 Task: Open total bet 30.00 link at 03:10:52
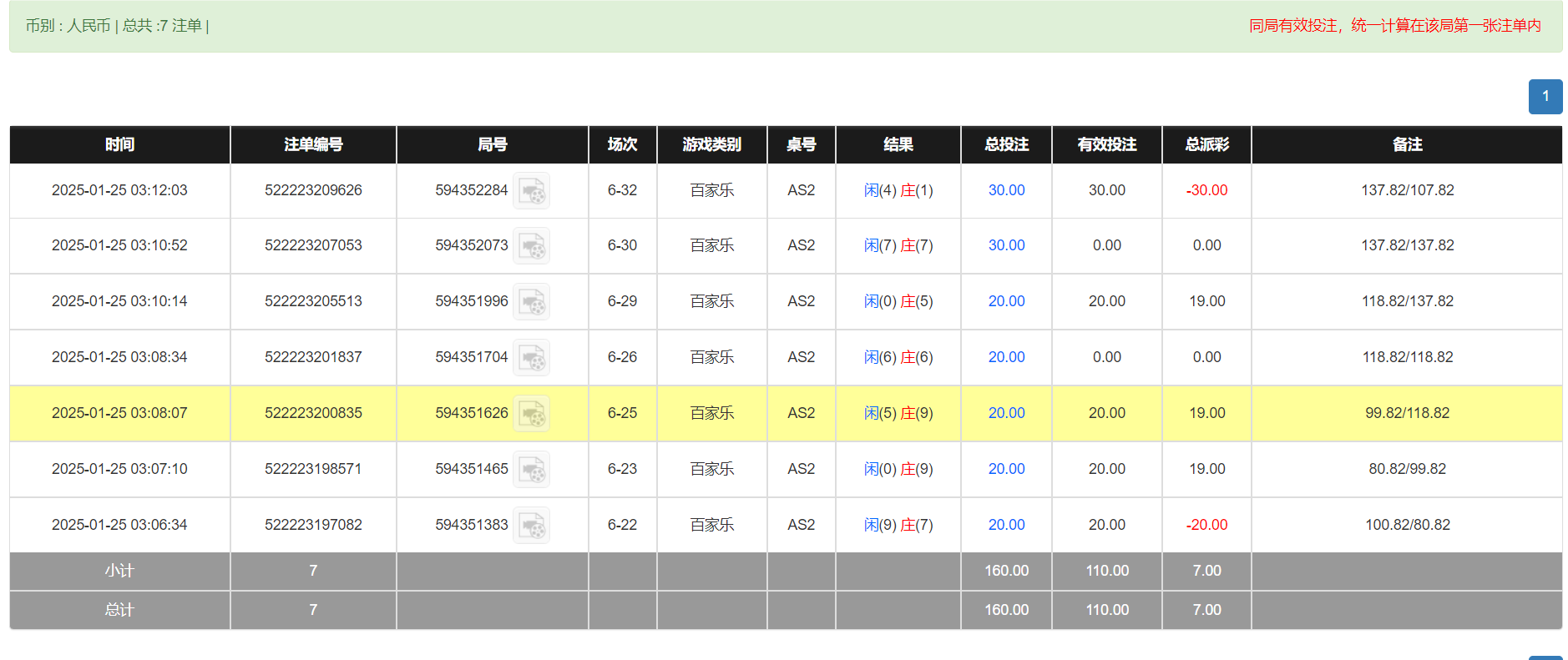[1006, 245]
